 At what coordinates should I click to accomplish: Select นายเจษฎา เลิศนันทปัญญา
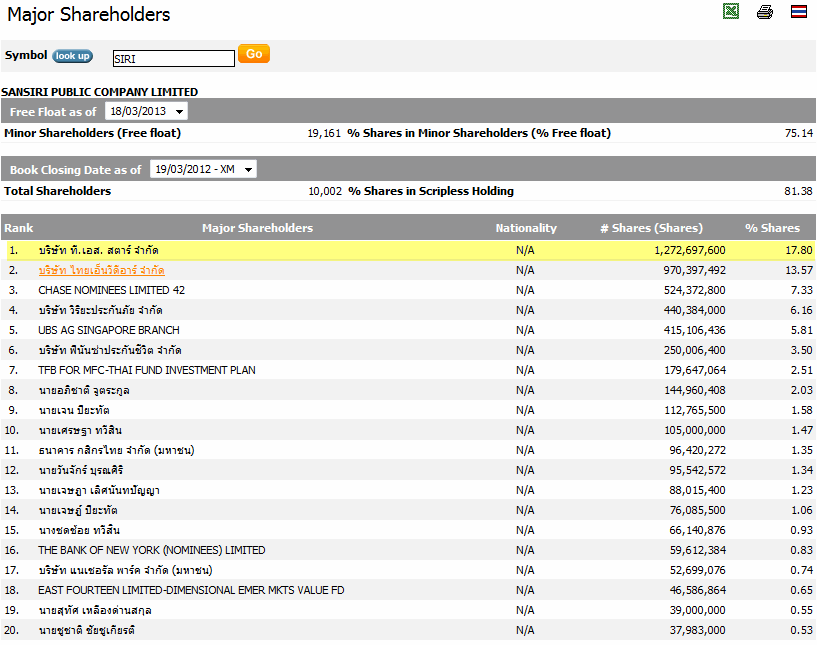[x=99, y=490]
